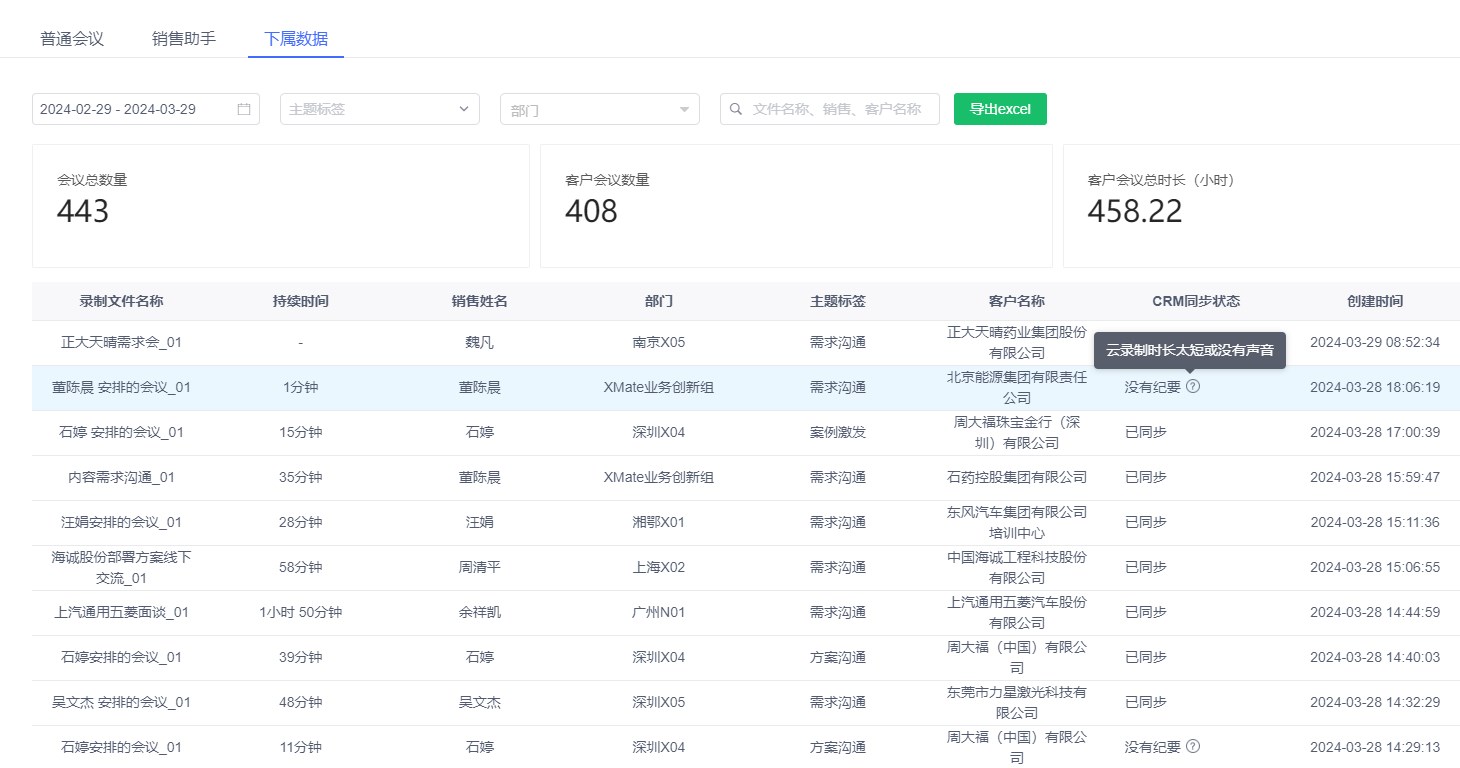Click the 客户名称 column header
This screenshot has height=768, width=1460.
[x=1017, y=301]
